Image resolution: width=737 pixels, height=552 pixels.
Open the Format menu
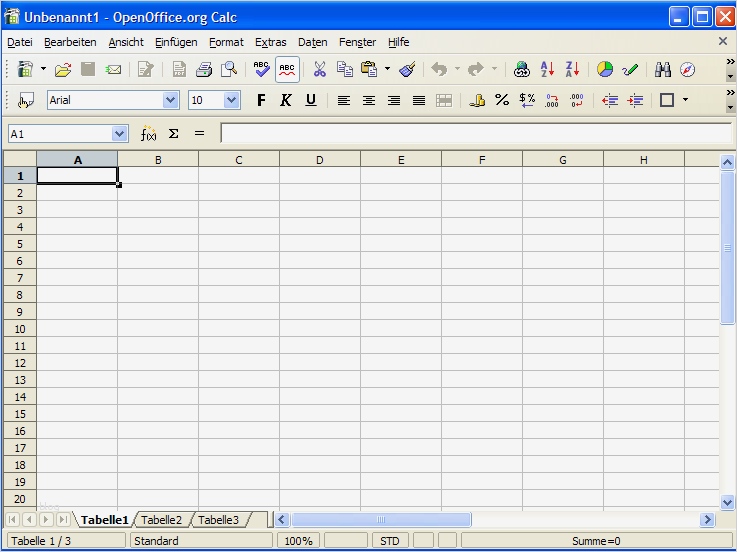coord(226,42)
